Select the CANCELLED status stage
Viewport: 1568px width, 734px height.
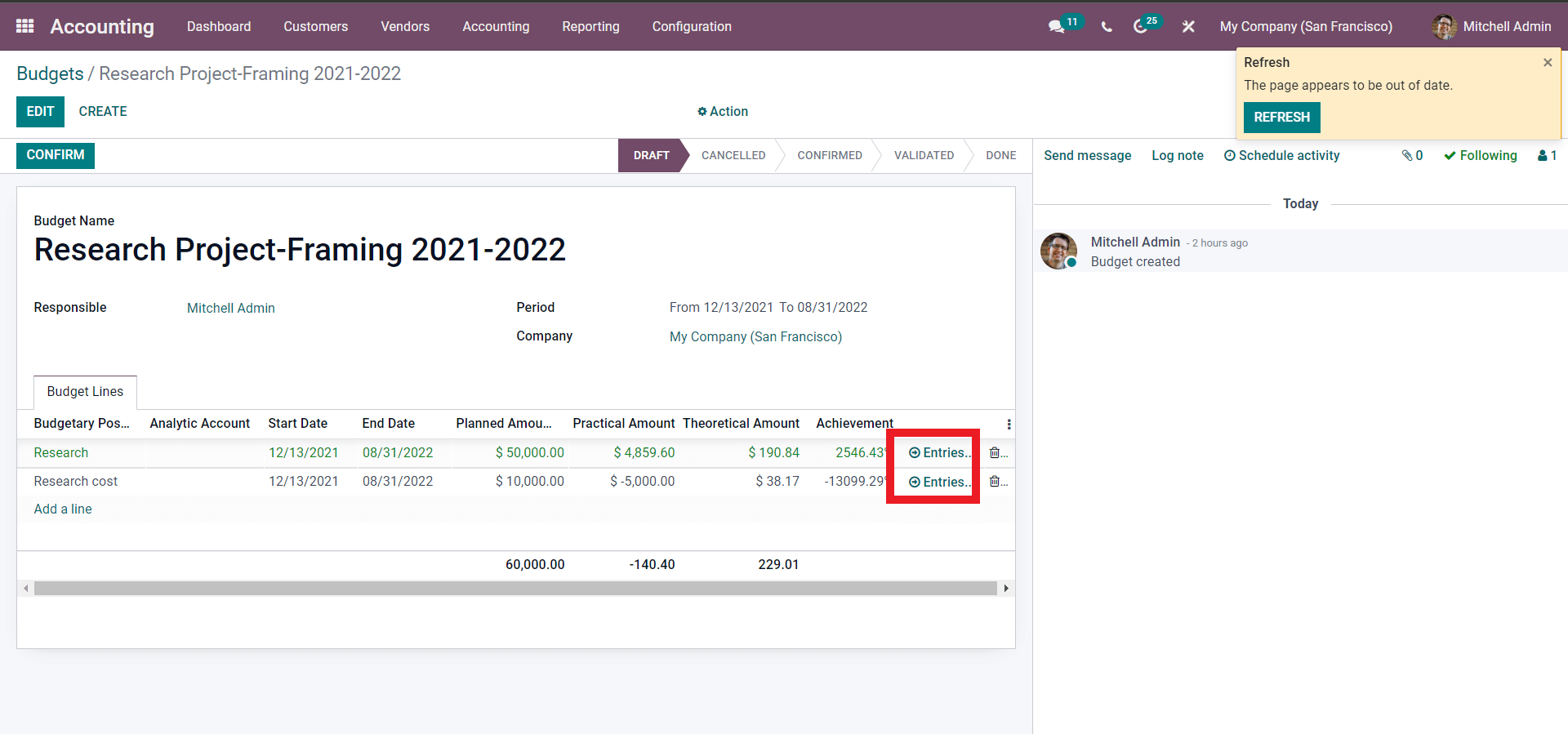[x=733, y=155]
